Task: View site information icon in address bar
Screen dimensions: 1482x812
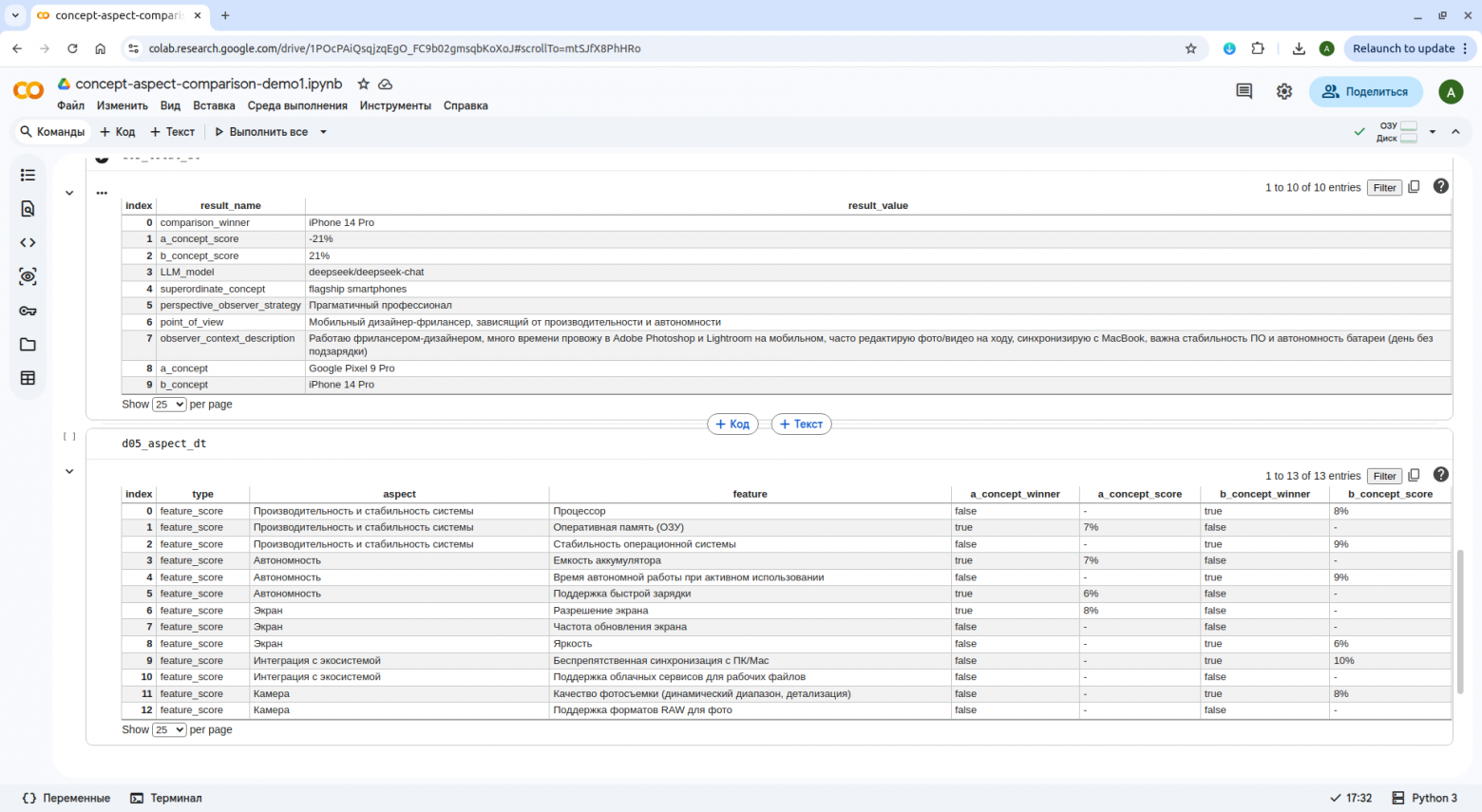Action: click(x=133, y=48)
